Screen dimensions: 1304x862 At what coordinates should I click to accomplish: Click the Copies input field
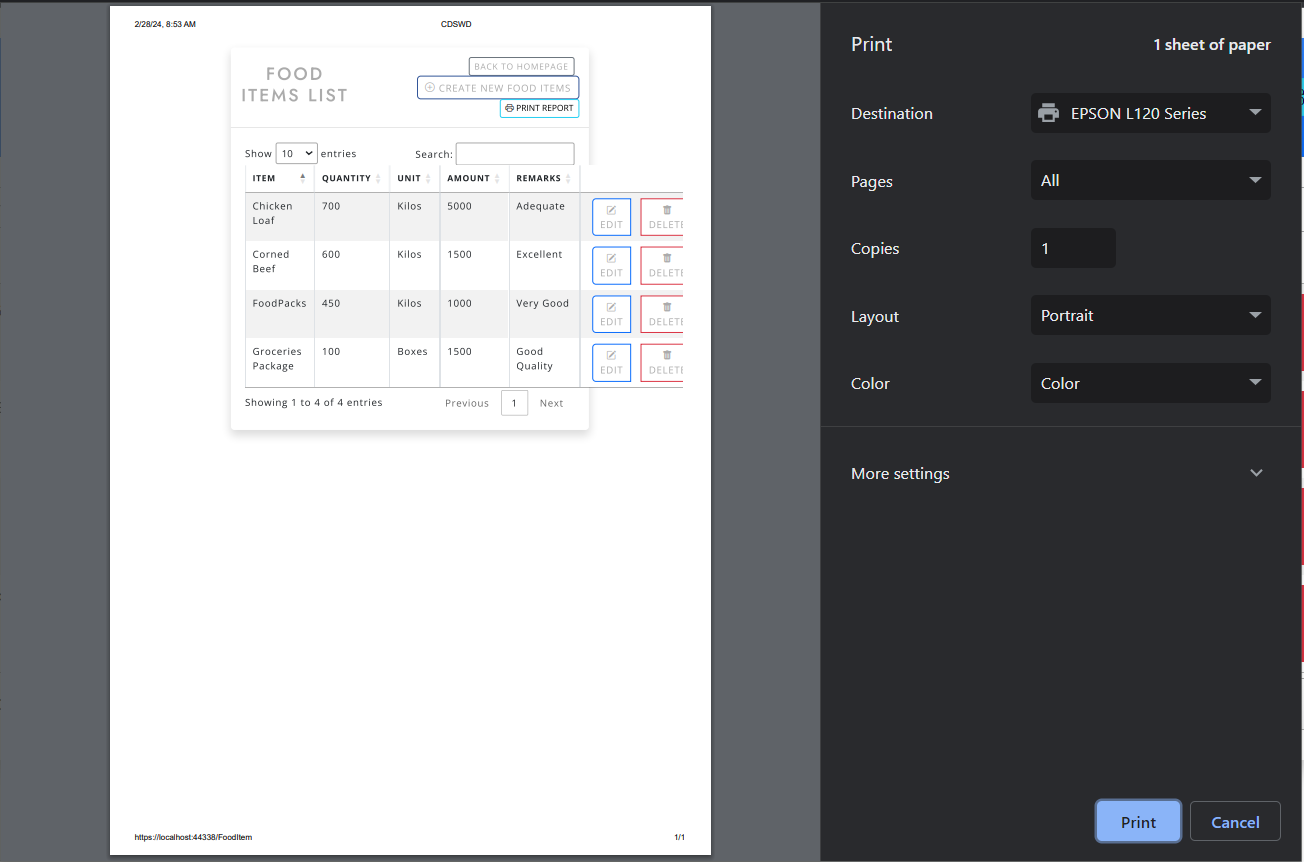(1073, 248)
